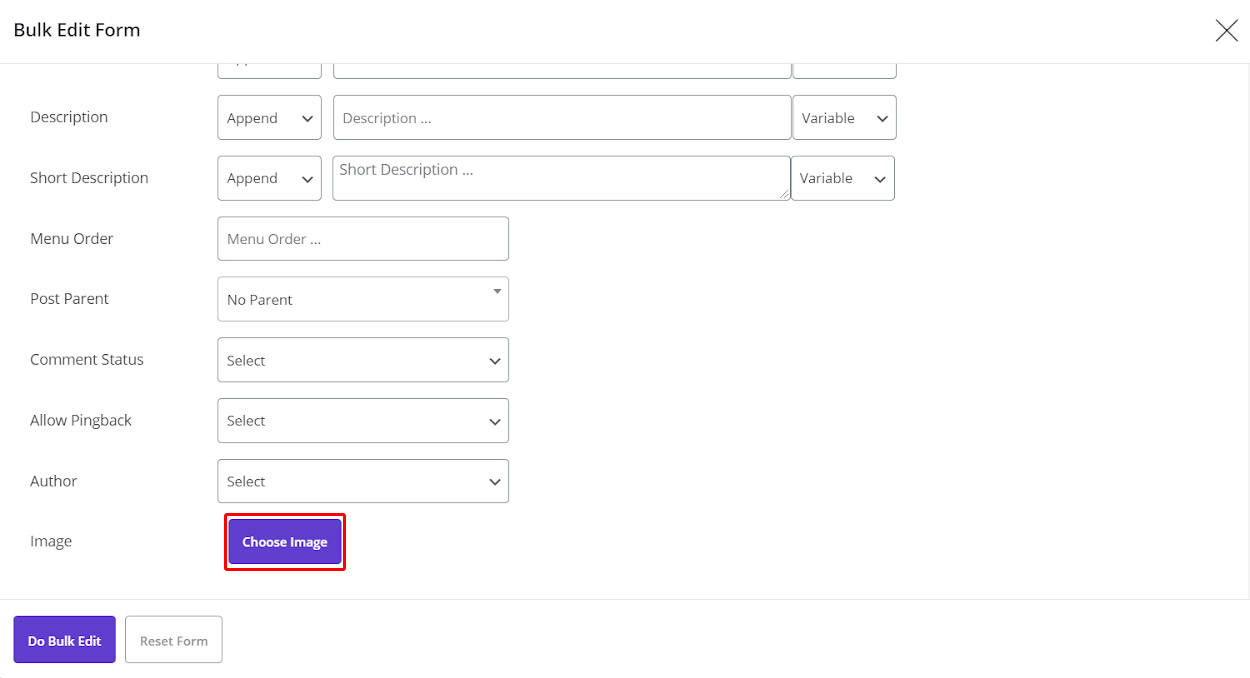Click the Comment Status field label

point(87,360)
